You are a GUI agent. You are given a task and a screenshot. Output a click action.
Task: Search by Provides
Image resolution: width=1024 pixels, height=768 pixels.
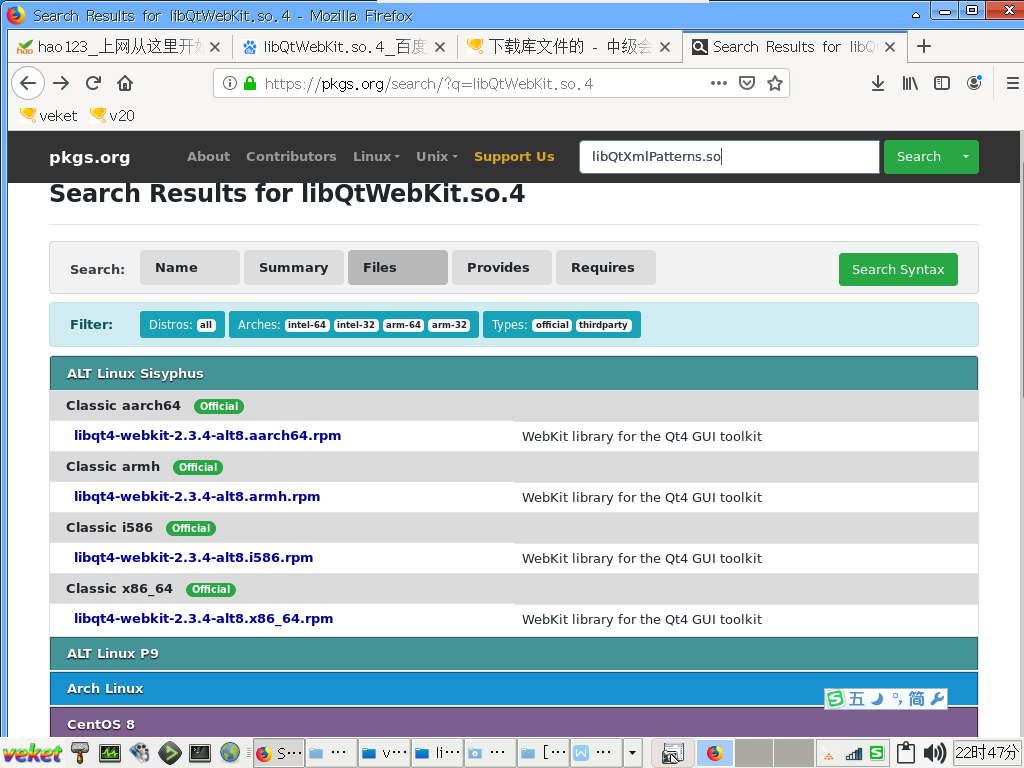(x=501, y=268)
